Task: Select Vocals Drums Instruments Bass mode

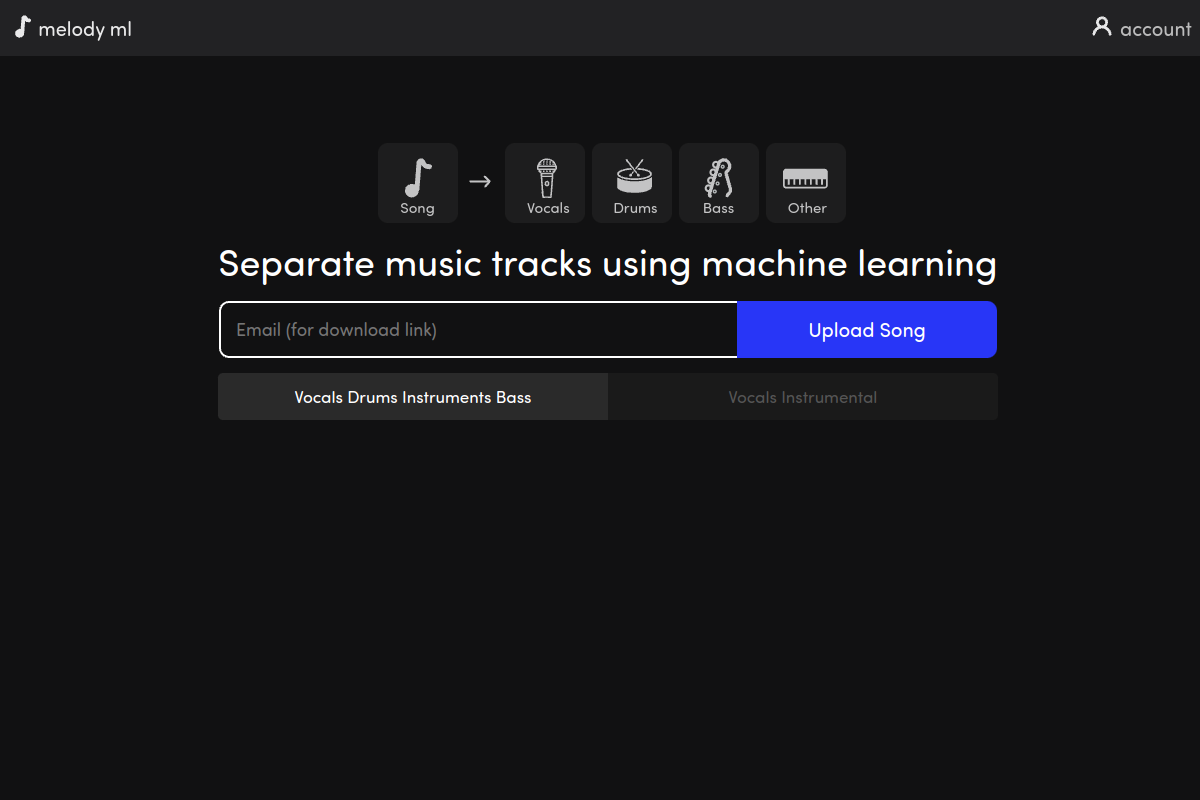Action: tap(413, 397)
